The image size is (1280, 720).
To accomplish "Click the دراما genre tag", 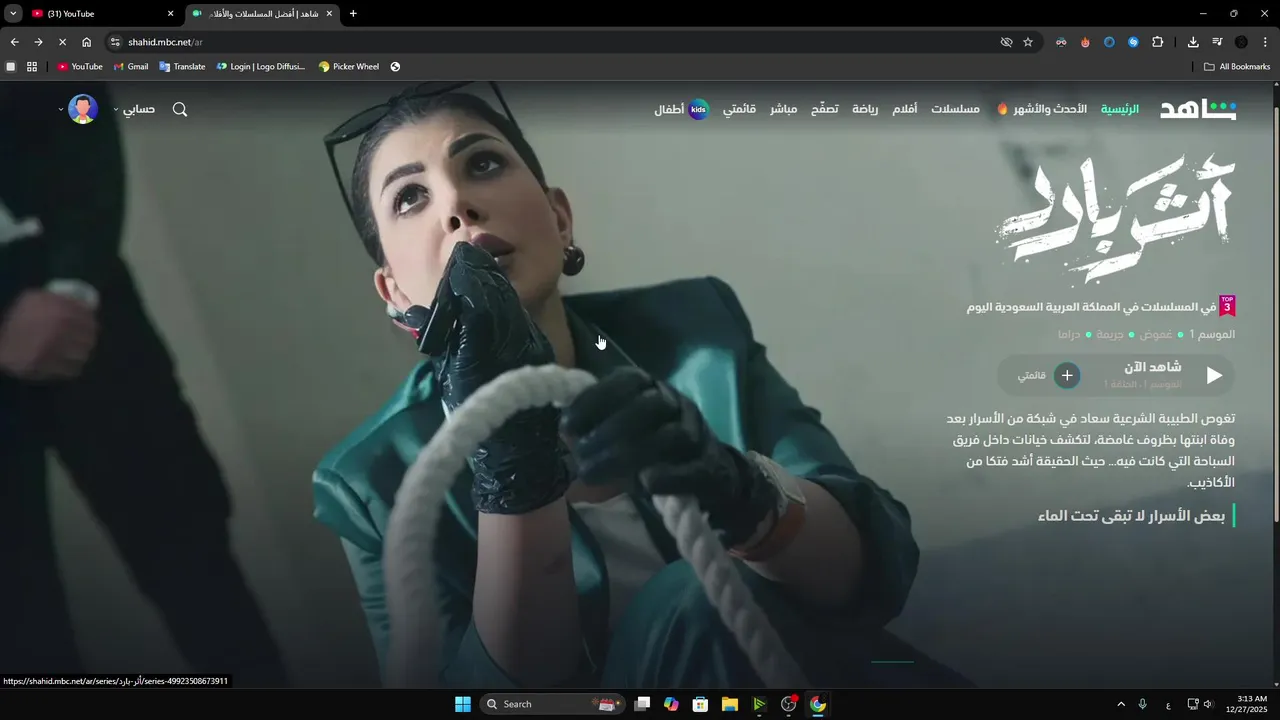I will coord(1070,334).
